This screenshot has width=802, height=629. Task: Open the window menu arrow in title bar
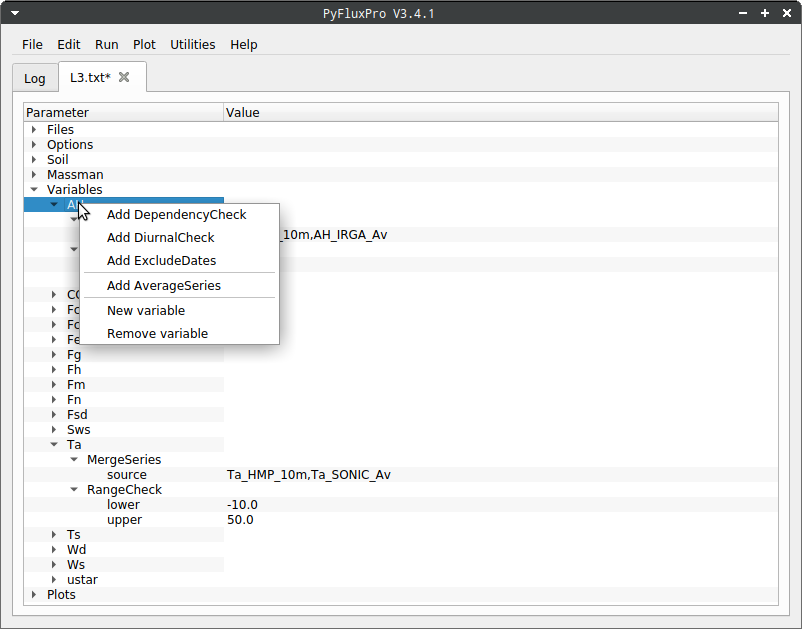pos(15,13)
